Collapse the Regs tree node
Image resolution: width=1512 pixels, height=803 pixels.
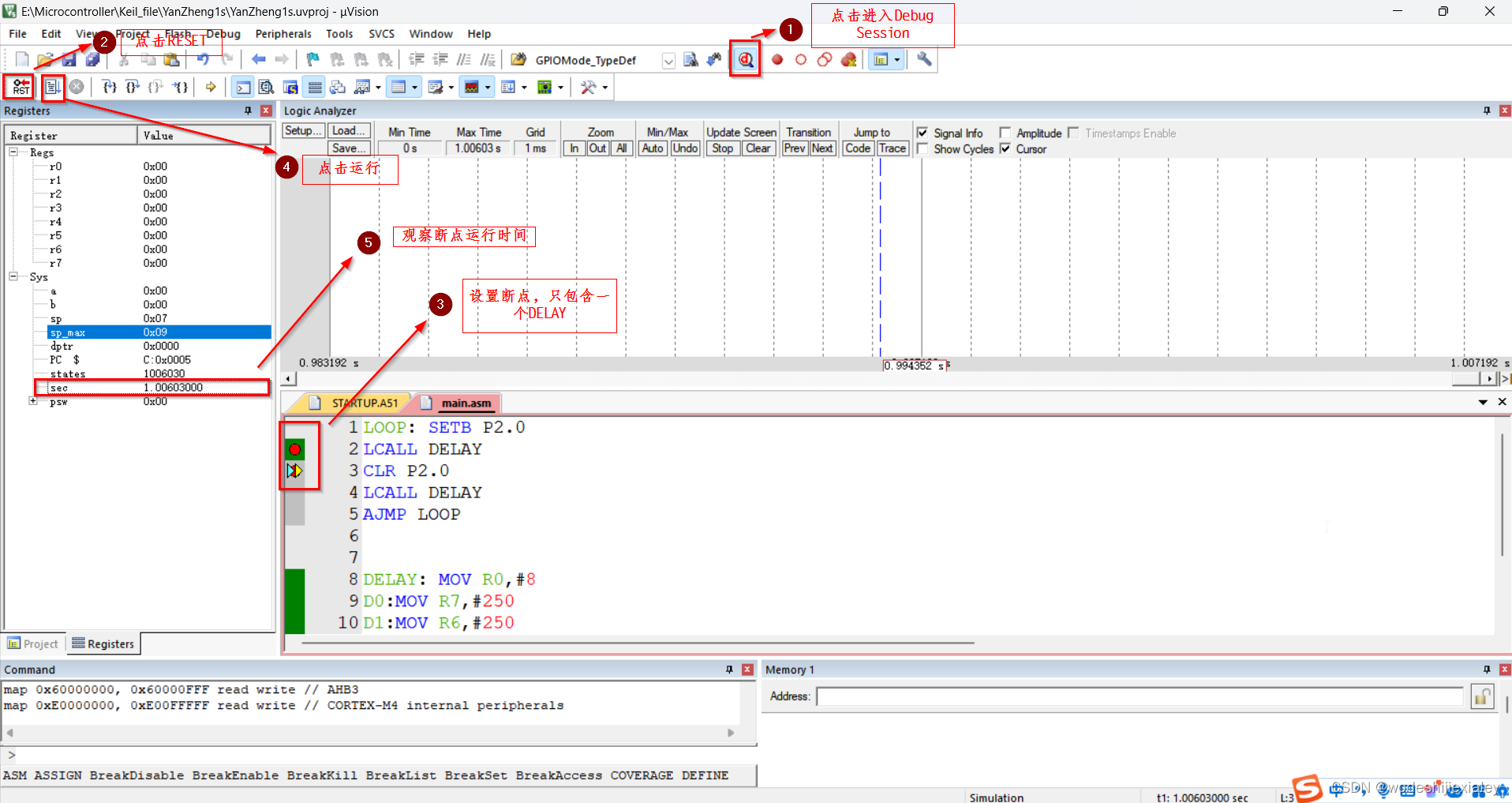[13, 152]
